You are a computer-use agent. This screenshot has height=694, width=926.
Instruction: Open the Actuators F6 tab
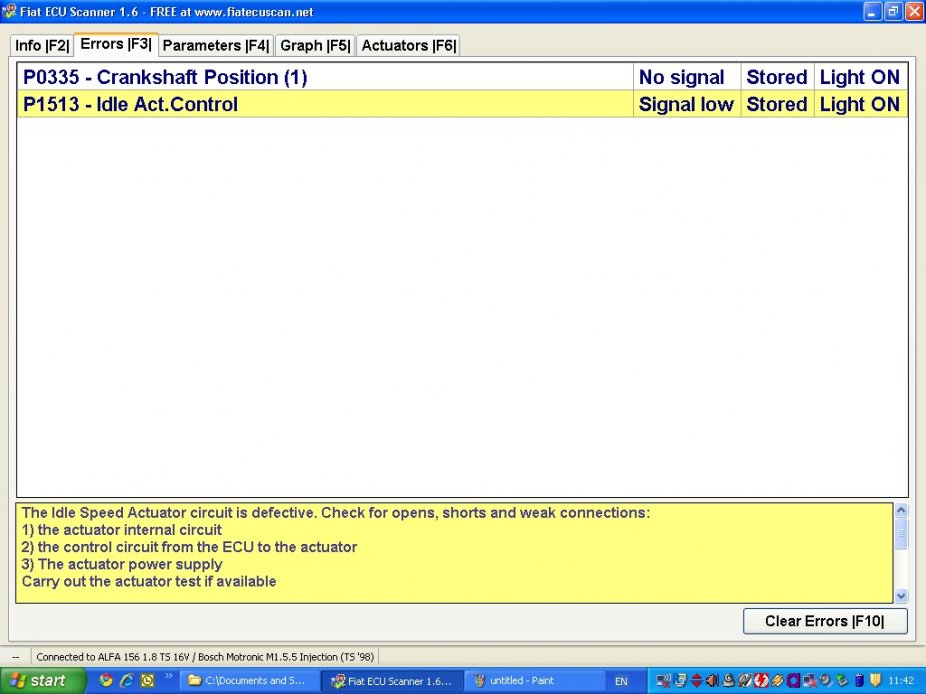(x=408, y=45)
